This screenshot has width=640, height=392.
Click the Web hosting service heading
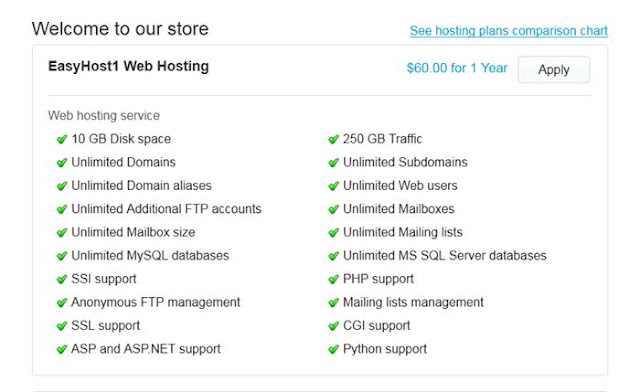[104, 116]
